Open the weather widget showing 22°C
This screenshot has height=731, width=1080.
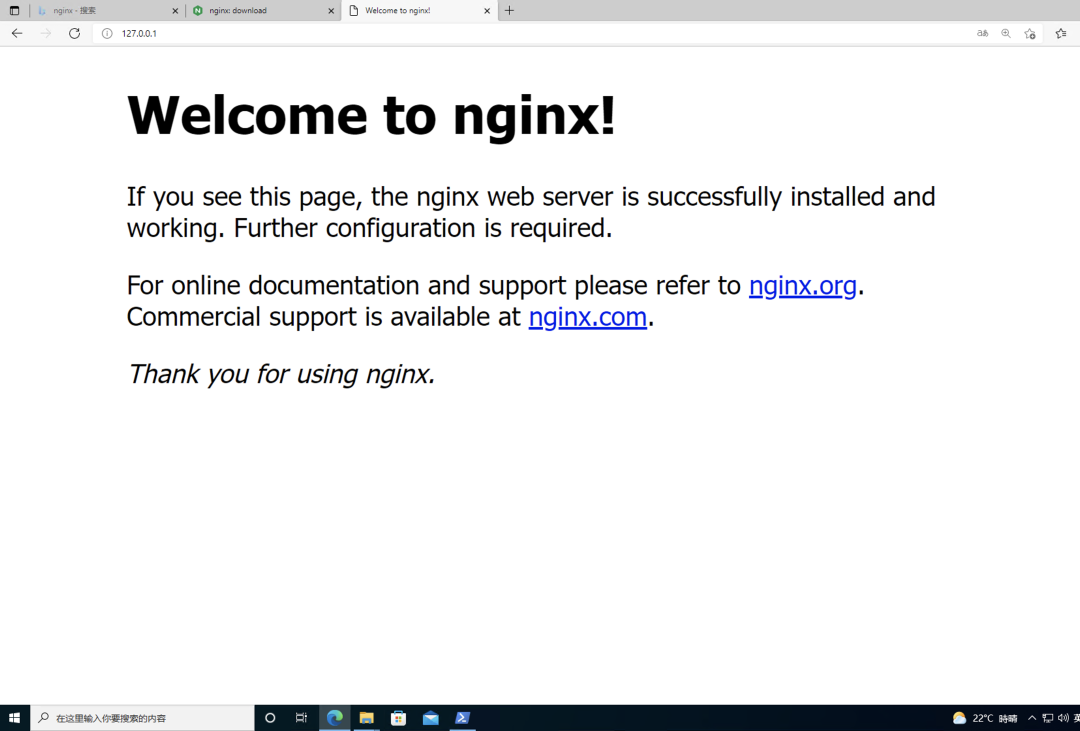tap(985, 718)
